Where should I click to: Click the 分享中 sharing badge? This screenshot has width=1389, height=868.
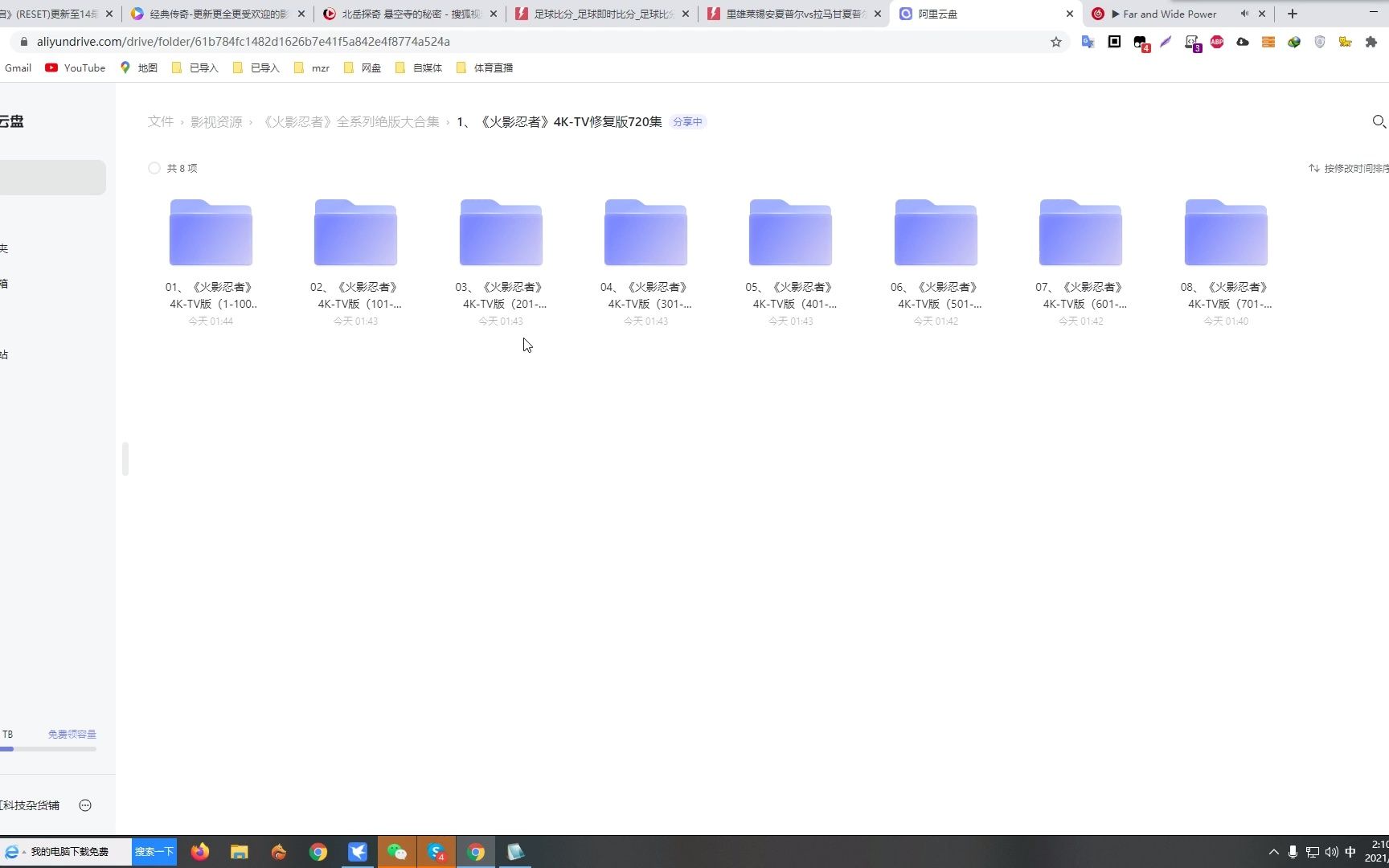click(687, 122)
